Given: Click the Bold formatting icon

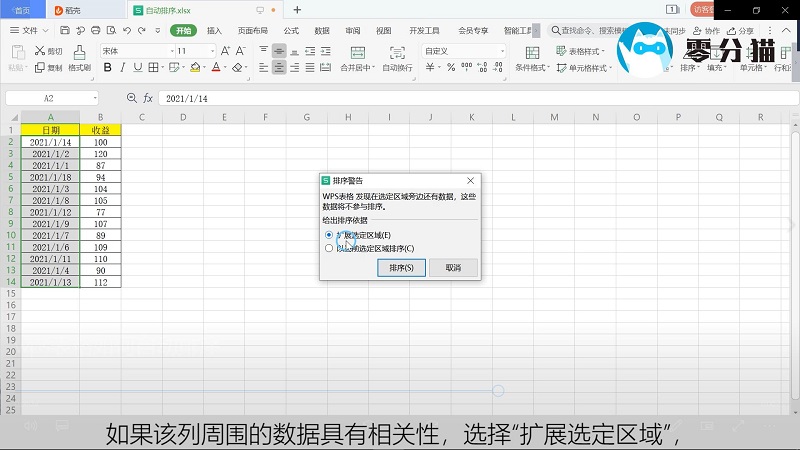Looking at the screenshot, I should point(107,68).
